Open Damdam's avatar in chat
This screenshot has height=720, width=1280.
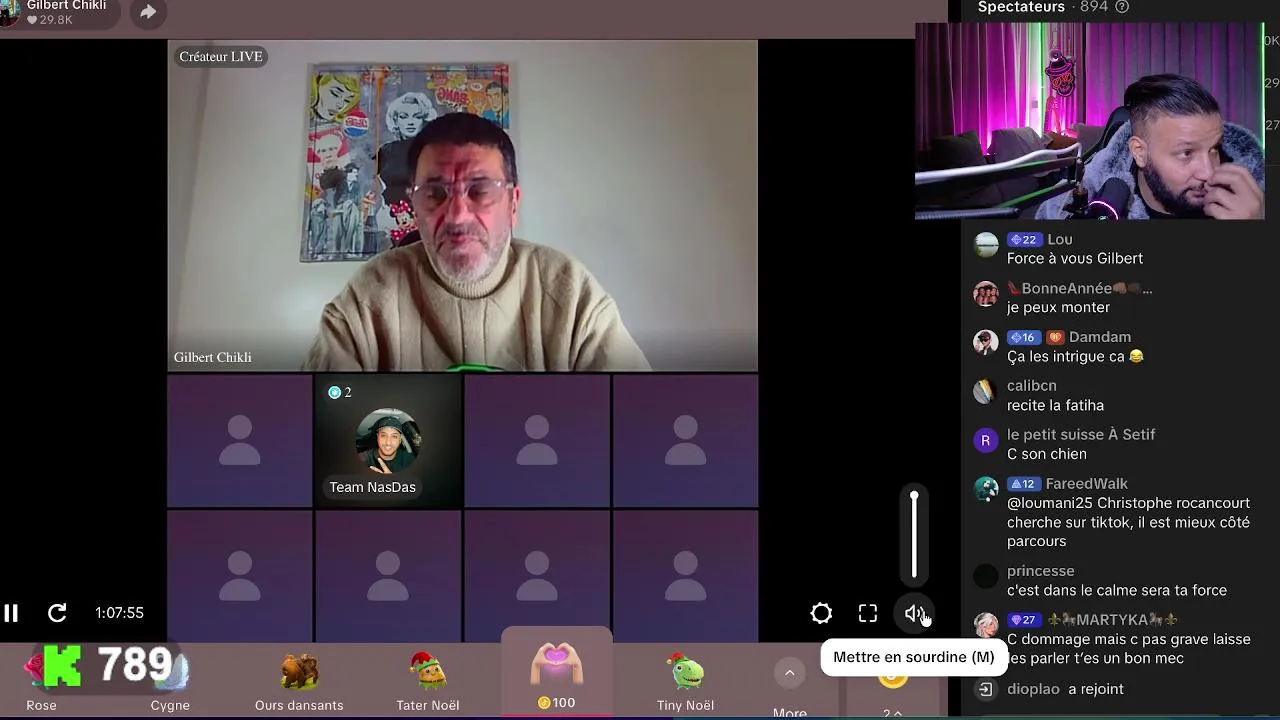pos(986,343)
